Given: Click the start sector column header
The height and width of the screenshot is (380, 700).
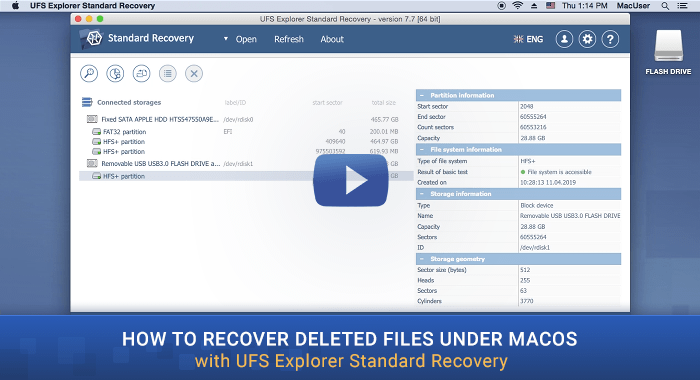Looking at the screenshot, I should coord(327,103).
